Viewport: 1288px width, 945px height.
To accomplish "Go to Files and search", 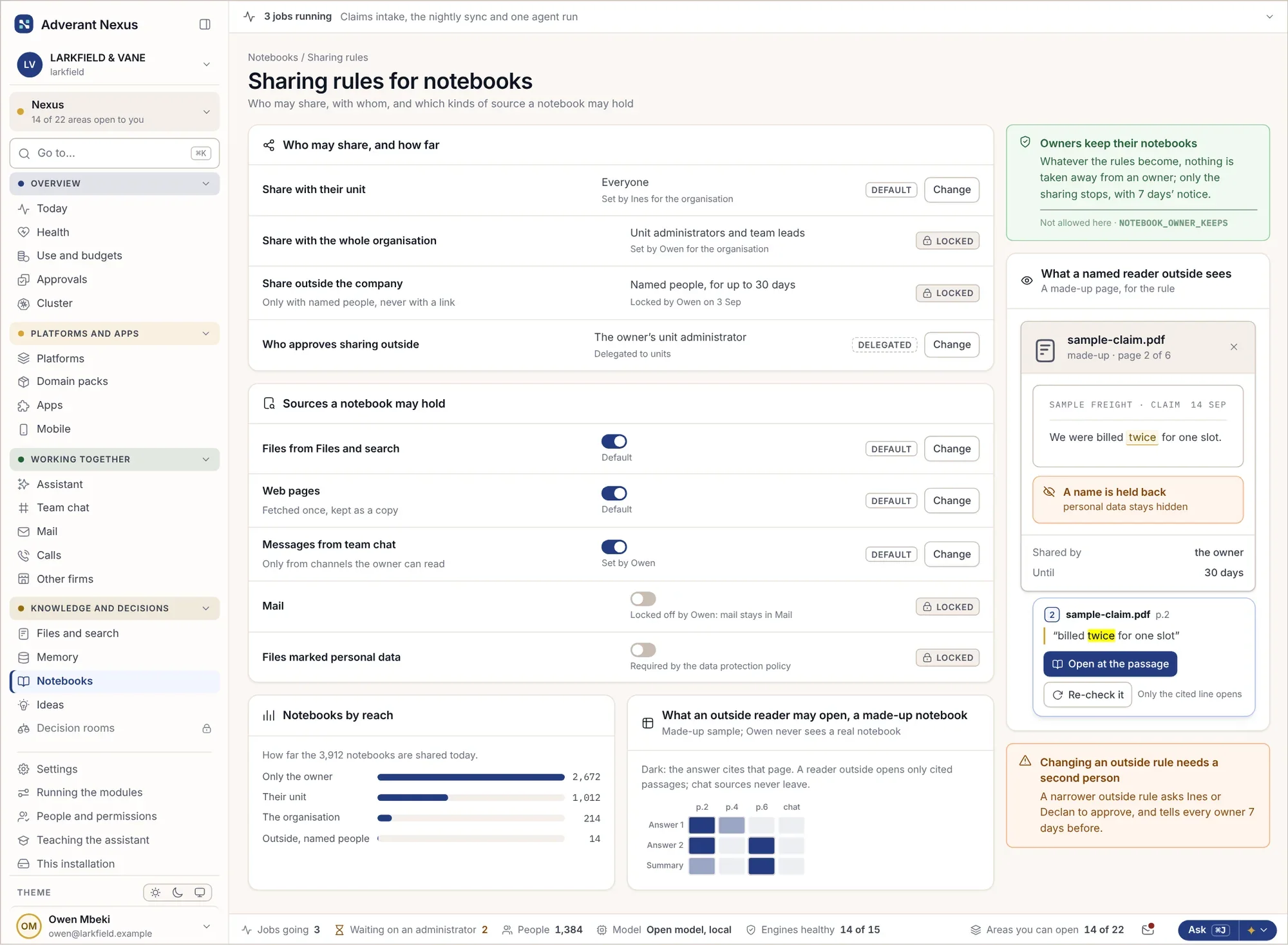I will [x=115, y=633].
